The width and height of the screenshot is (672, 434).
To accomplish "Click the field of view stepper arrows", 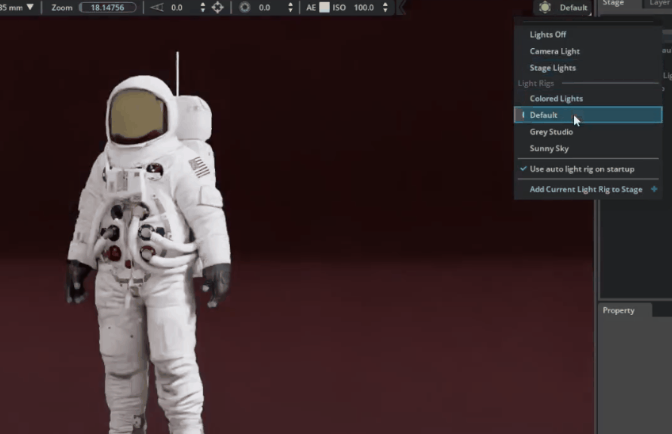I will pyautogui.click(x=203, y=7).
